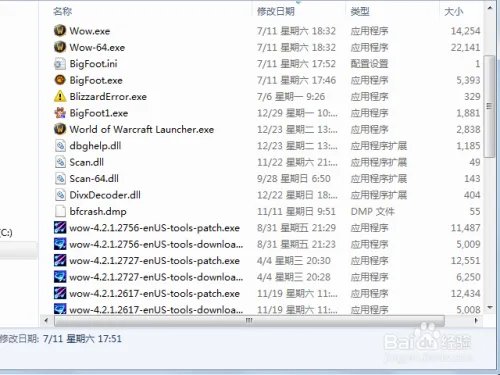Click the vertical scrollbar up arrow
Screen dimensions: 500x375
pos(490,7)
